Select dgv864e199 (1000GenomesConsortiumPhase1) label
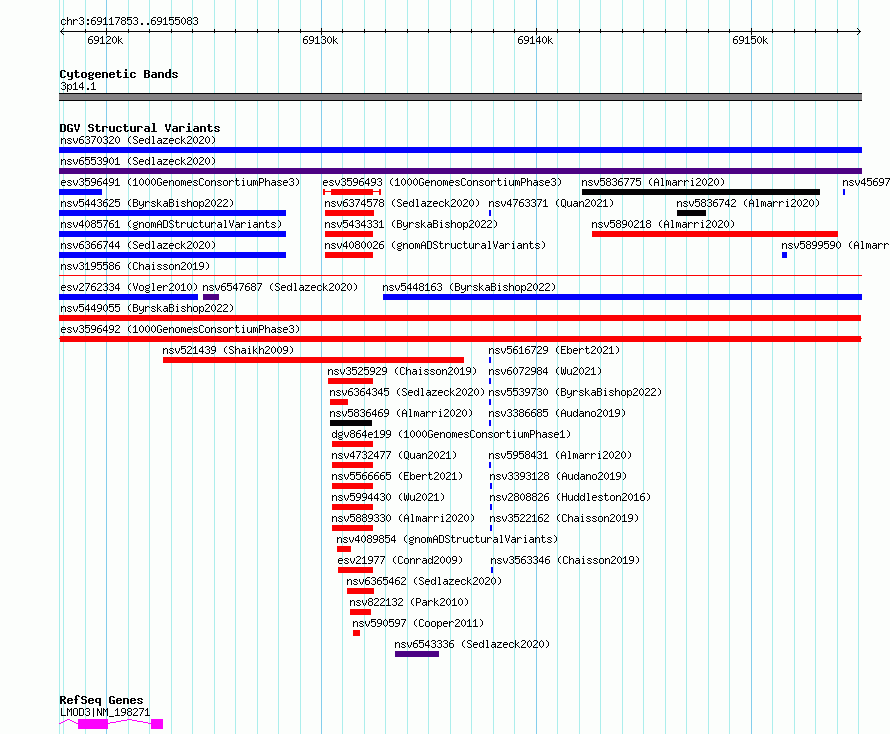Image resolution: width=890 pixels, height=734 pixels. 451,434
